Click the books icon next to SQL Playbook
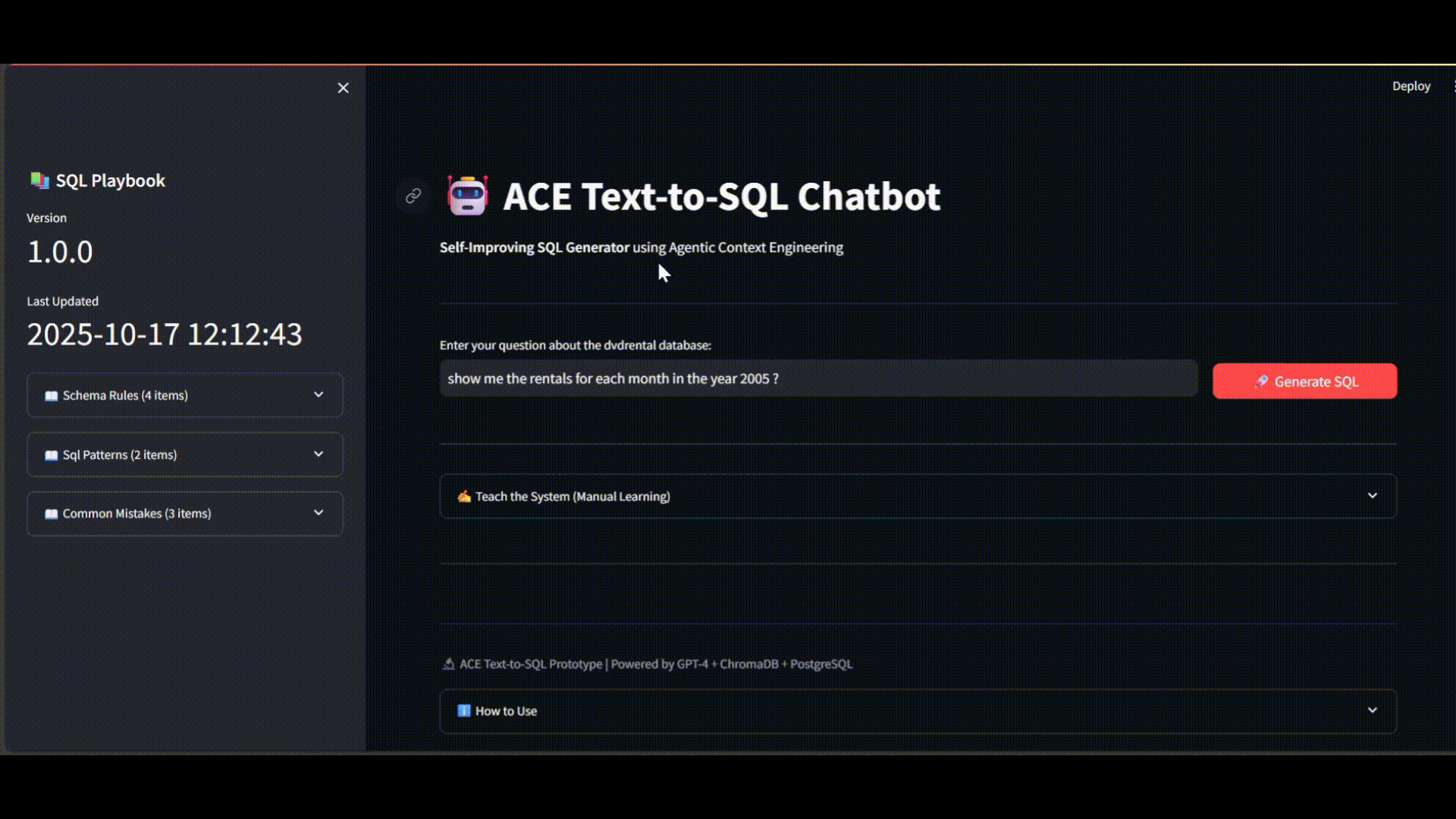This screenshot has width=1456, height=819. click(39, 180)
